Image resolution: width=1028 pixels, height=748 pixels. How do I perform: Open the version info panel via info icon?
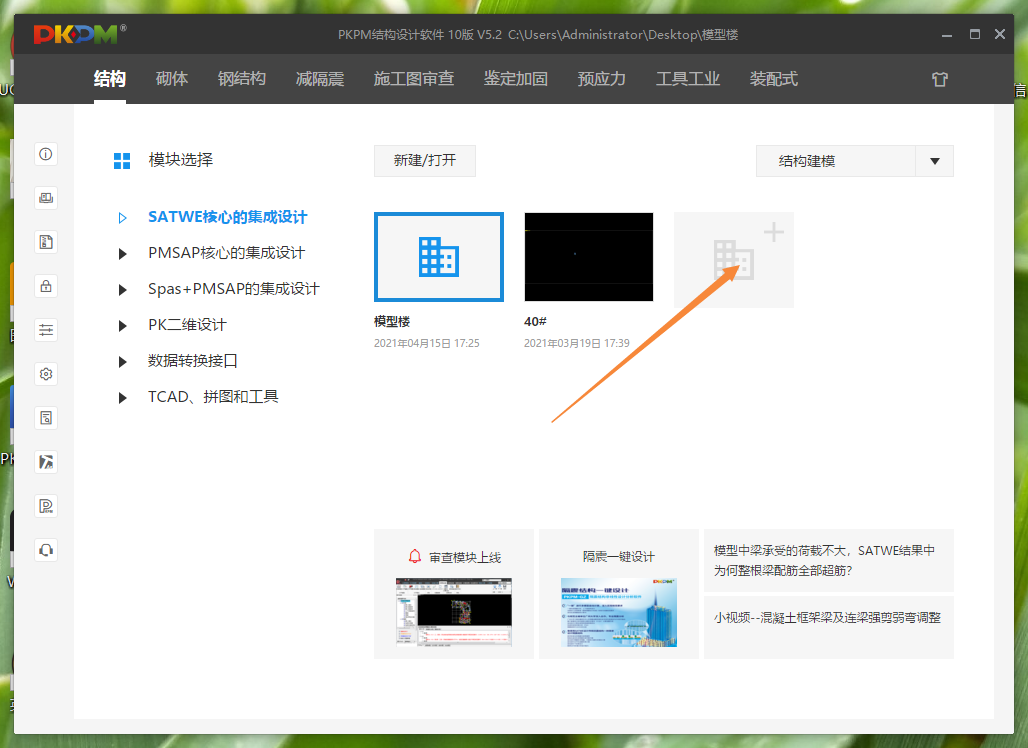point(45,154)
